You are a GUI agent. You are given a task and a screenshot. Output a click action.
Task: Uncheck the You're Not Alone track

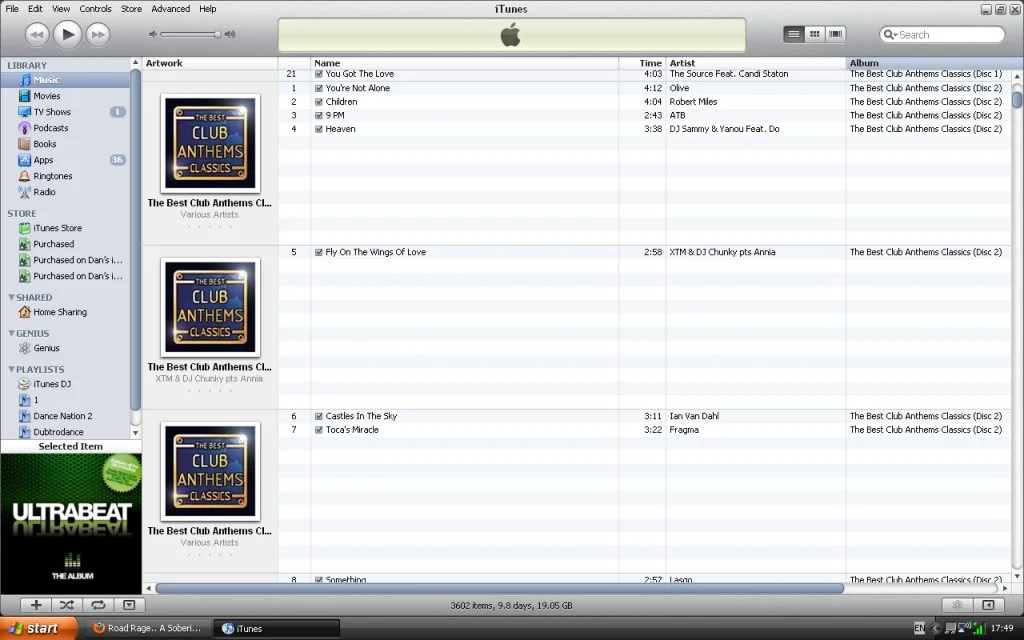tap(319, 88)
